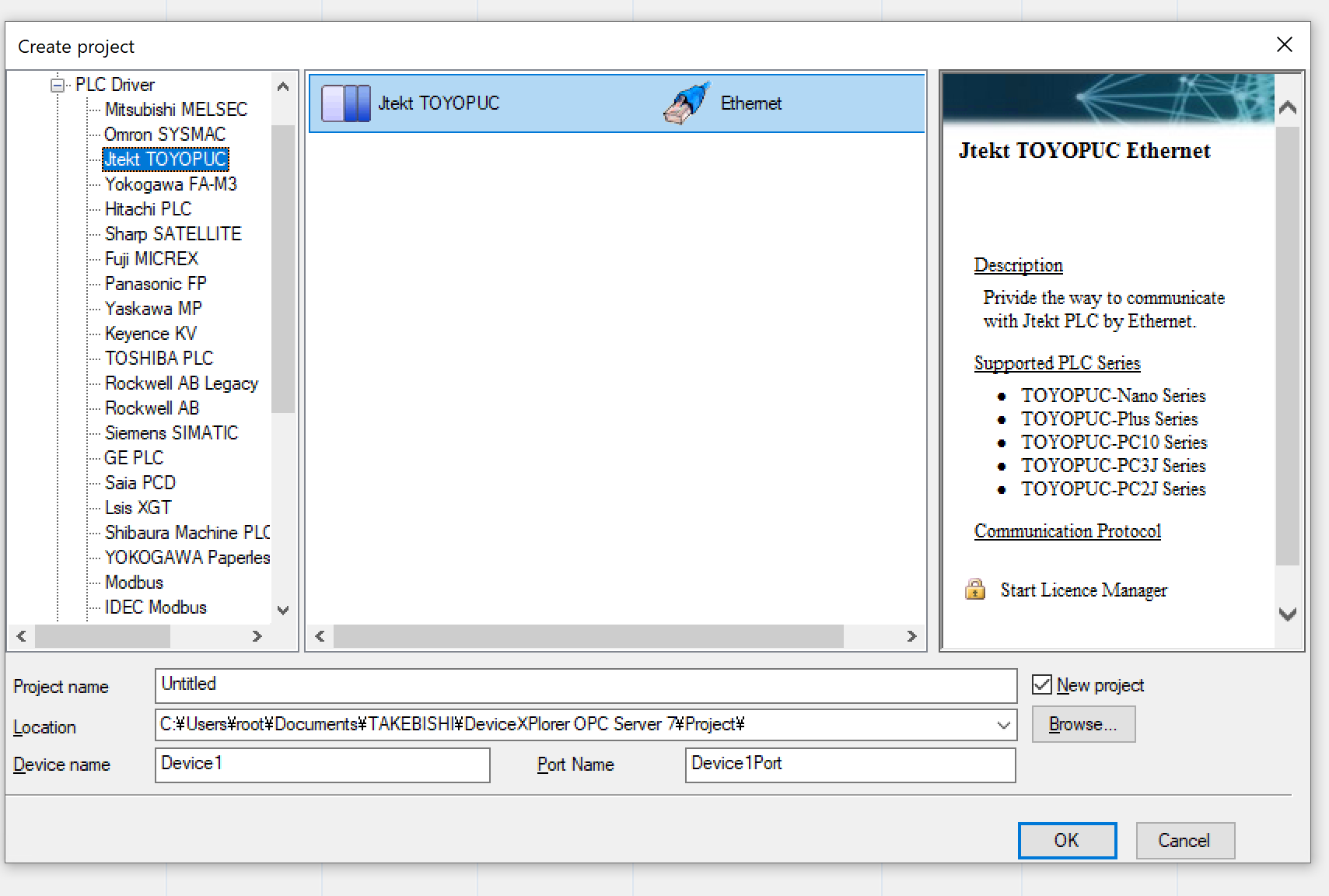Select Siemens SIMATIC in driver tree
The width and height of the screenshot is (1329, 896).
171,433
